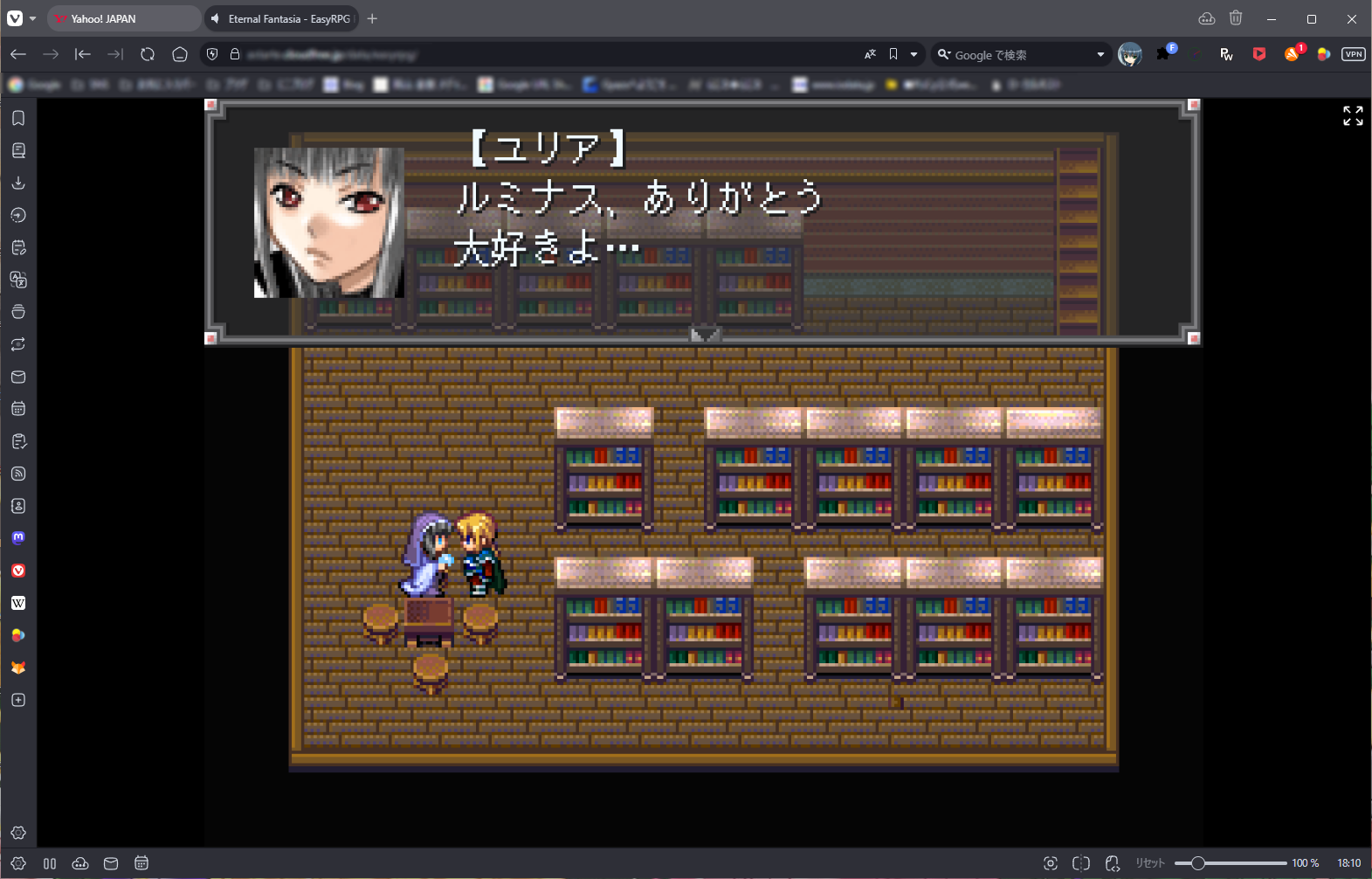This screenshot has width=1372, height=879.
Task: Click the red shield extension icon
Action: pos(1259,54)
